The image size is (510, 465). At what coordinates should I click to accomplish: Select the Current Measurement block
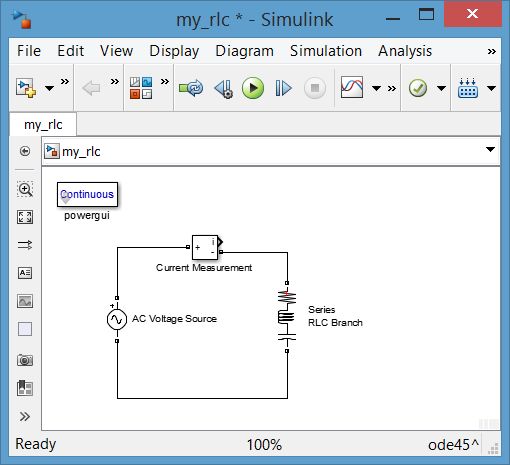pos(205,248)
